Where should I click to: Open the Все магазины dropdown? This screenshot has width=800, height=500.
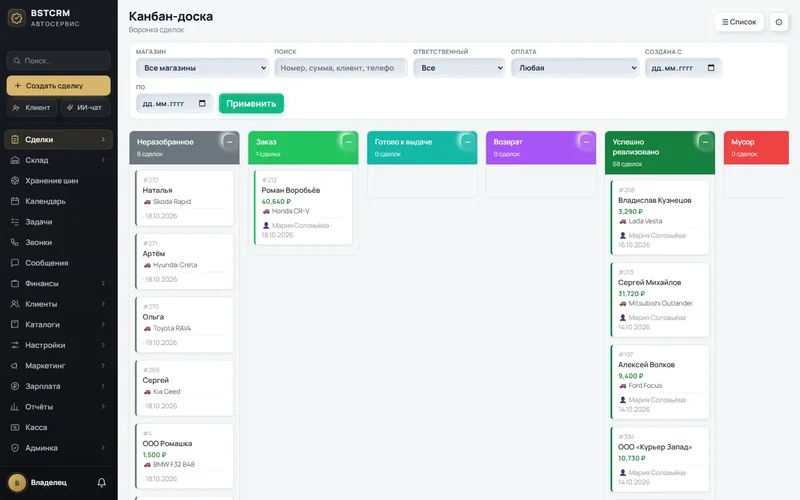[202, 68]
